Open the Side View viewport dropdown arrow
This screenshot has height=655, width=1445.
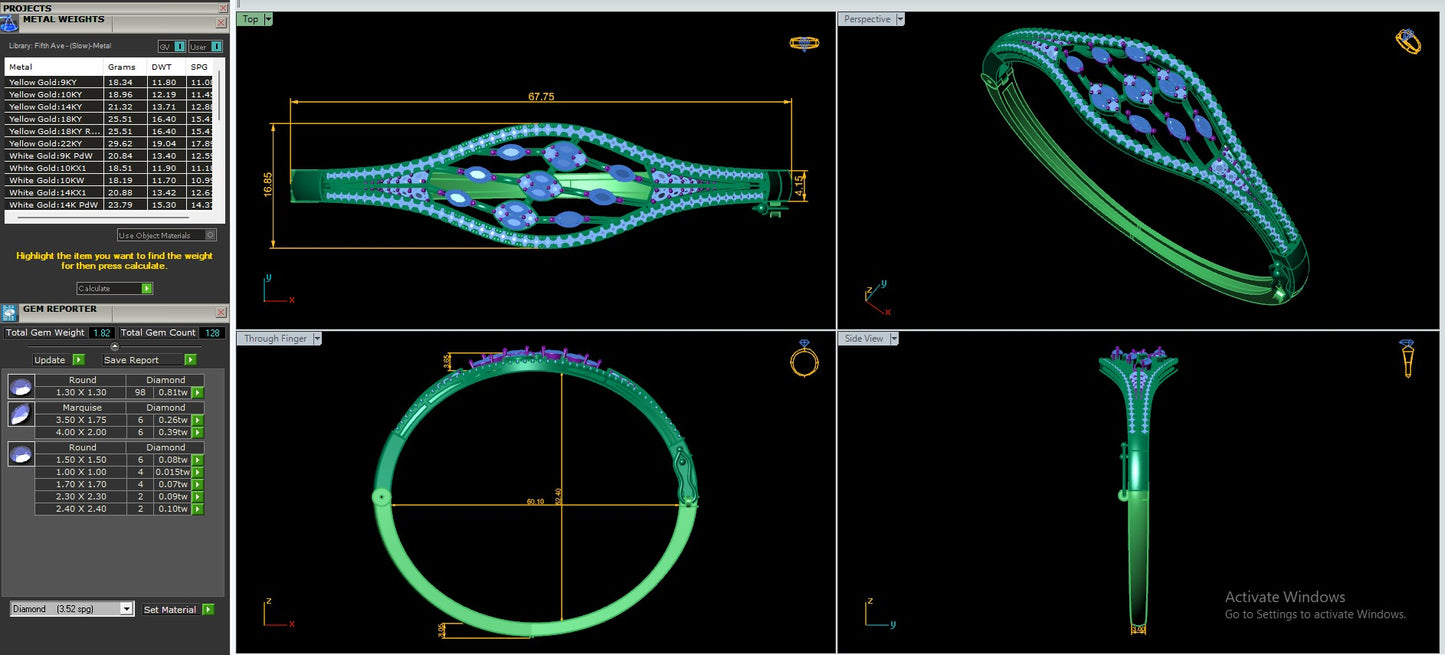[x=894, y=339]
